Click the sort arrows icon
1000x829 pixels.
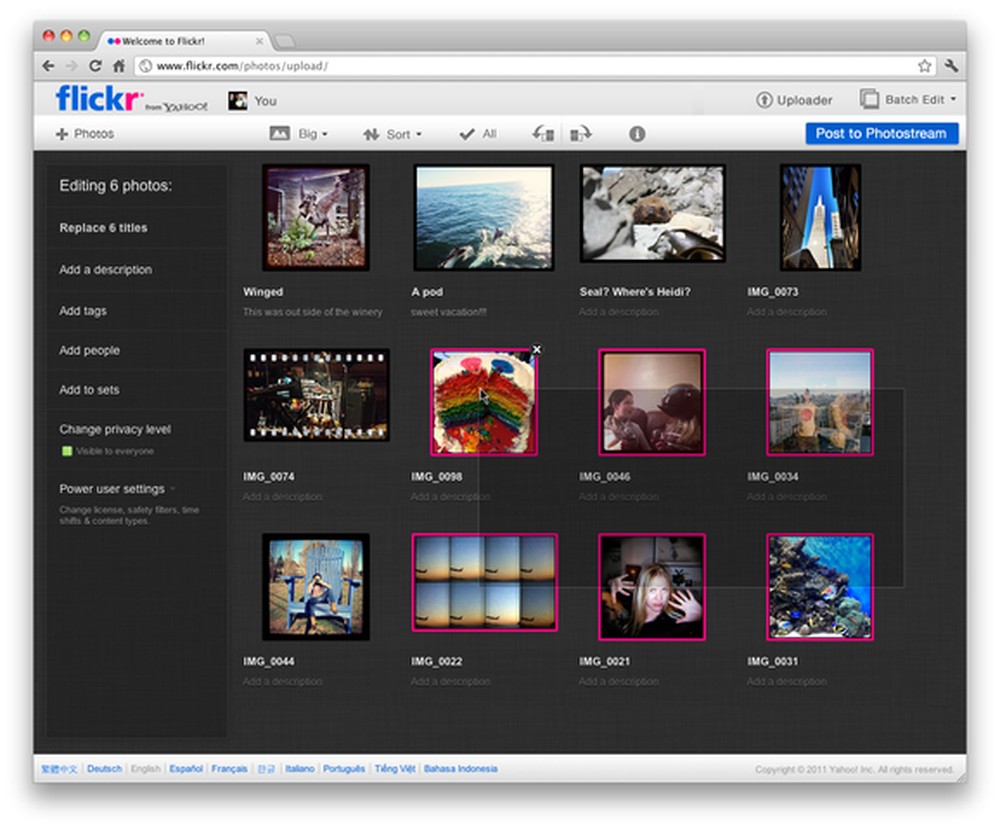click(371, 133)
